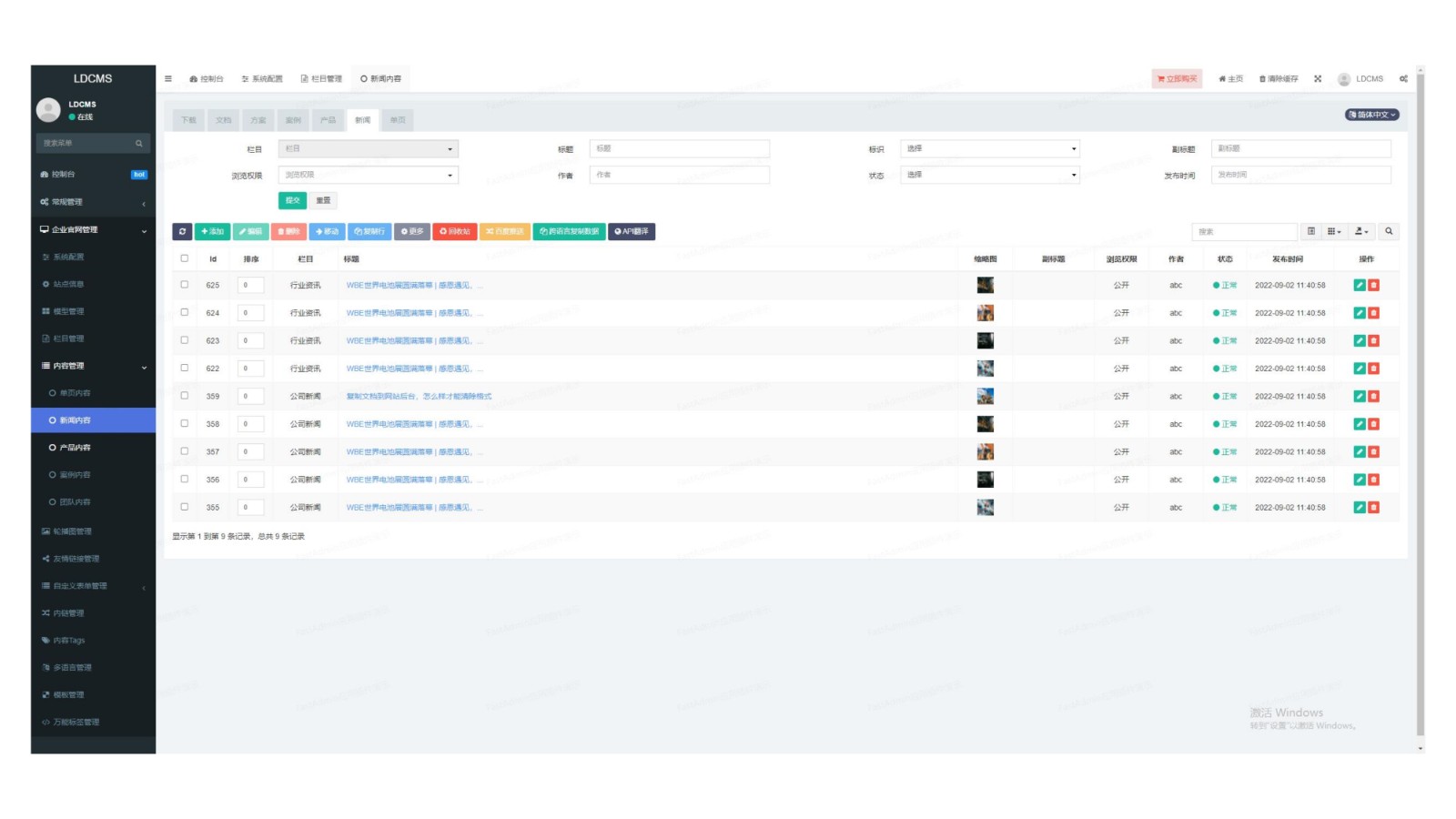This screenshot has width=1456, height=819.
Task: Open the 系统配置 top navigation tab
Action: pos(262,78)
